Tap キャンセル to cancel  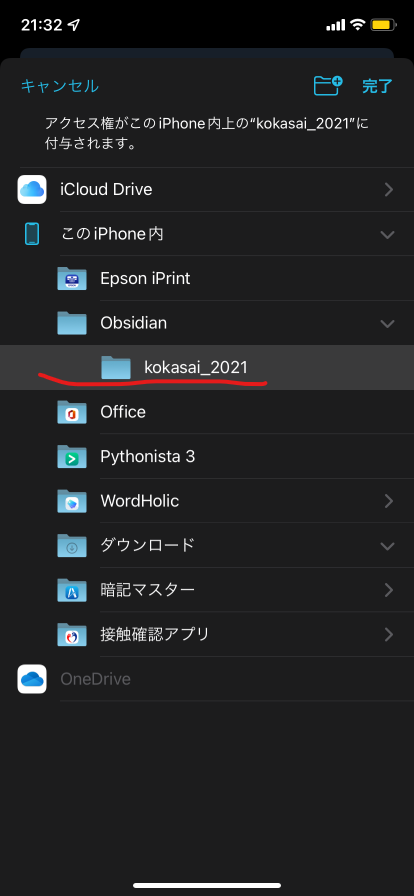[x=59, y=86]
